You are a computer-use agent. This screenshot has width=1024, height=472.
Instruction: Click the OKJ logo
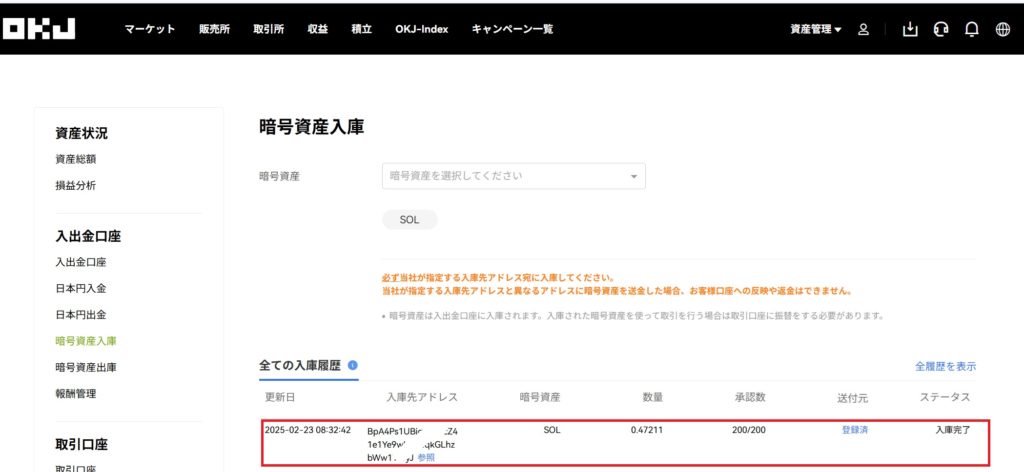click(x=39, y=29)
